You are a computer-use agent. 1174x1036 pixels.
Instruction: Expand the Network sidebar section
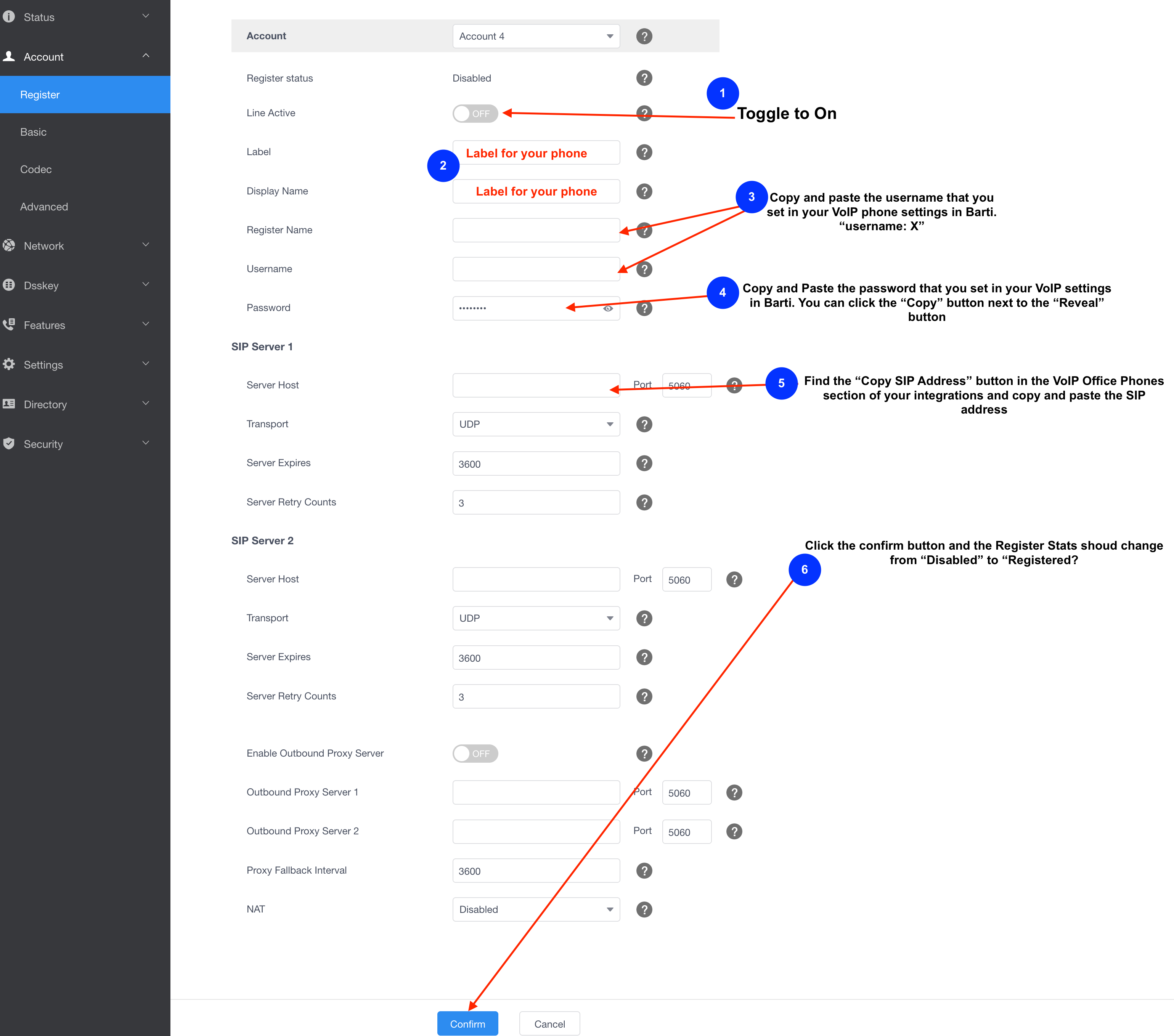[x=85, y=246]
